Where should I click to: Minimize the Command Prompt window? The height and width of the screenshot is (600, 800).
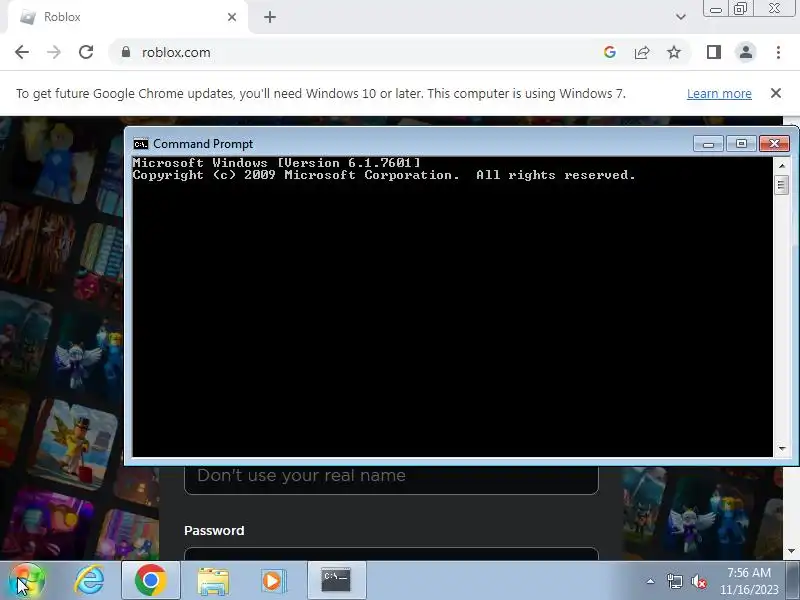point(708,144)
